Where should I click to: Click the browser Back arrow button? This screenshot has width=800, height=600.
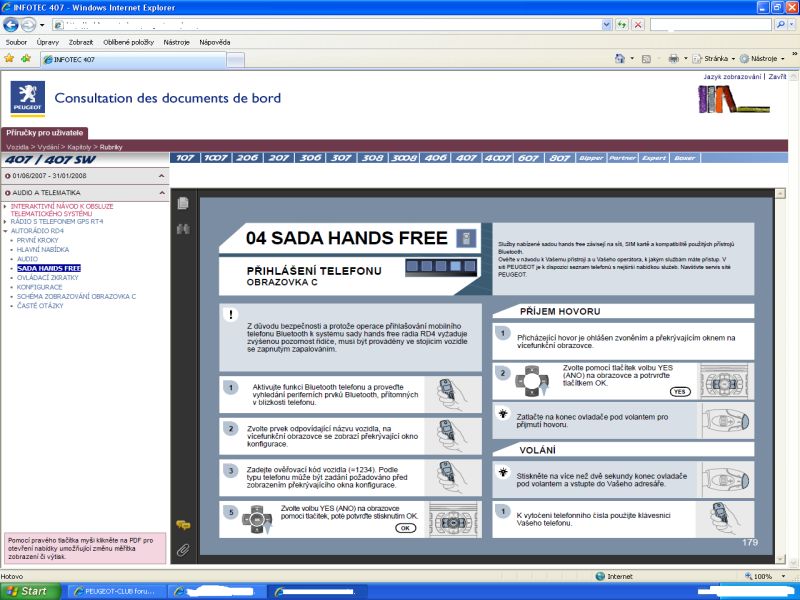11,24
